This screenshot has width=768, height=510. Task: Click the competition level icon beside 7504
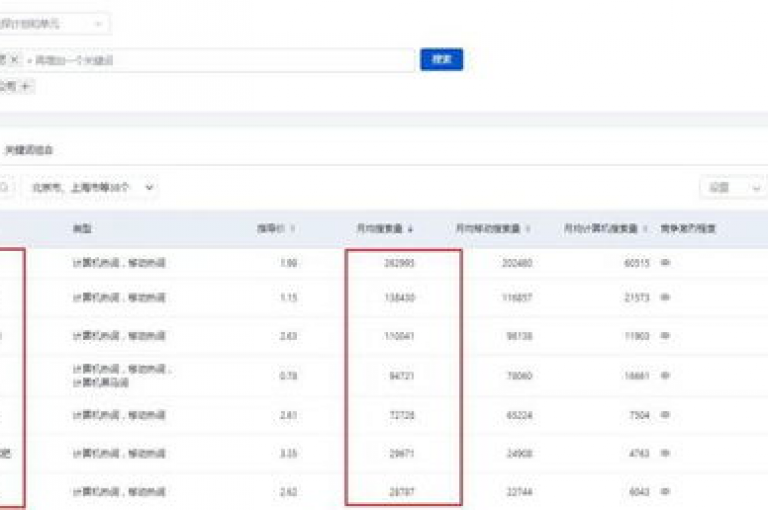[665, 415]
